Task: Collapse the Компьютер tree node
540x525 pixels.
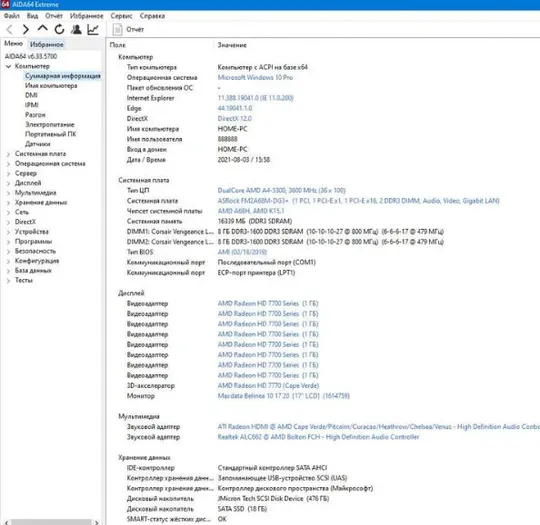Action: 8,66
